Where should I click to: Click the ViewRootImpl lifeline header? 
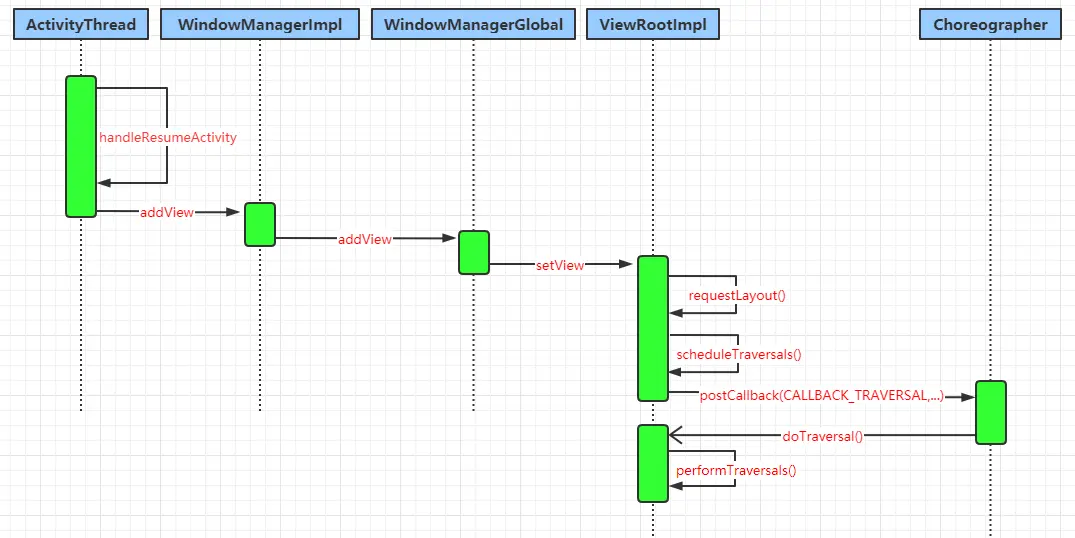point(652,24)
